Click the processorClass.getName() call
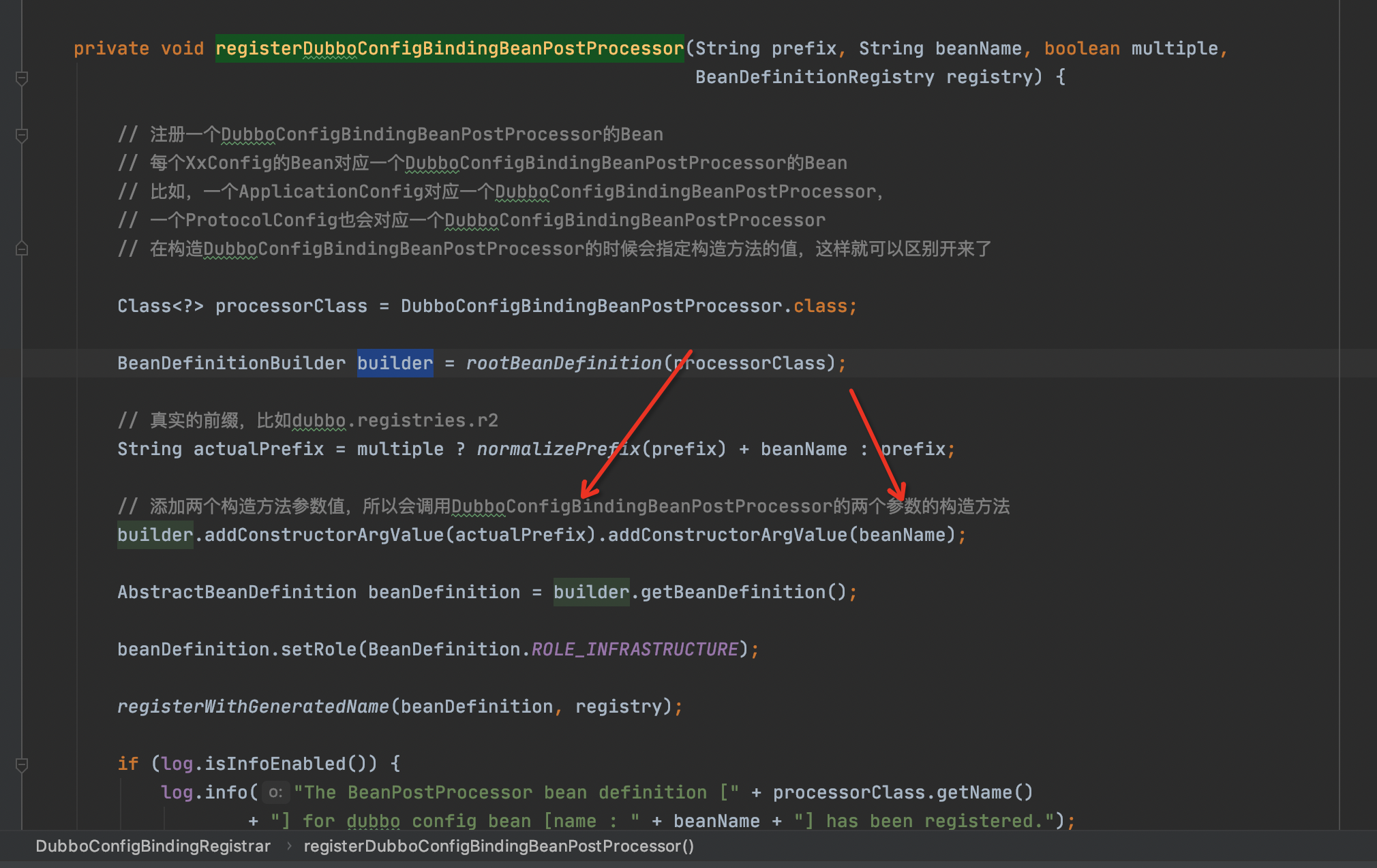The image size is (1377, 868). pos(903,792)
